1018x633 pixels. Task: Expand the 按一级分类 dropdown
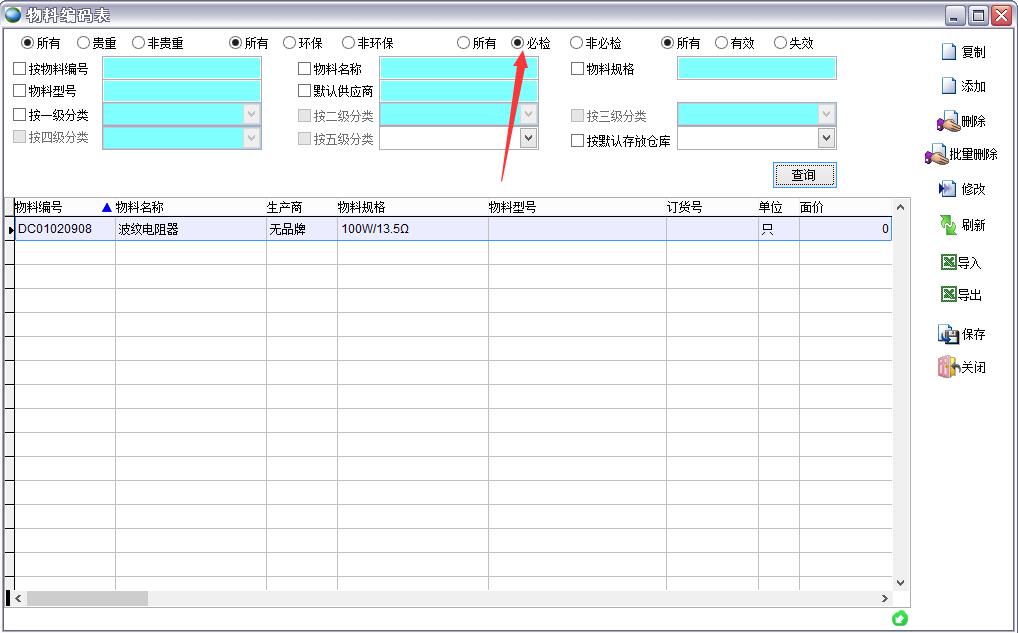tap(251, 114)
